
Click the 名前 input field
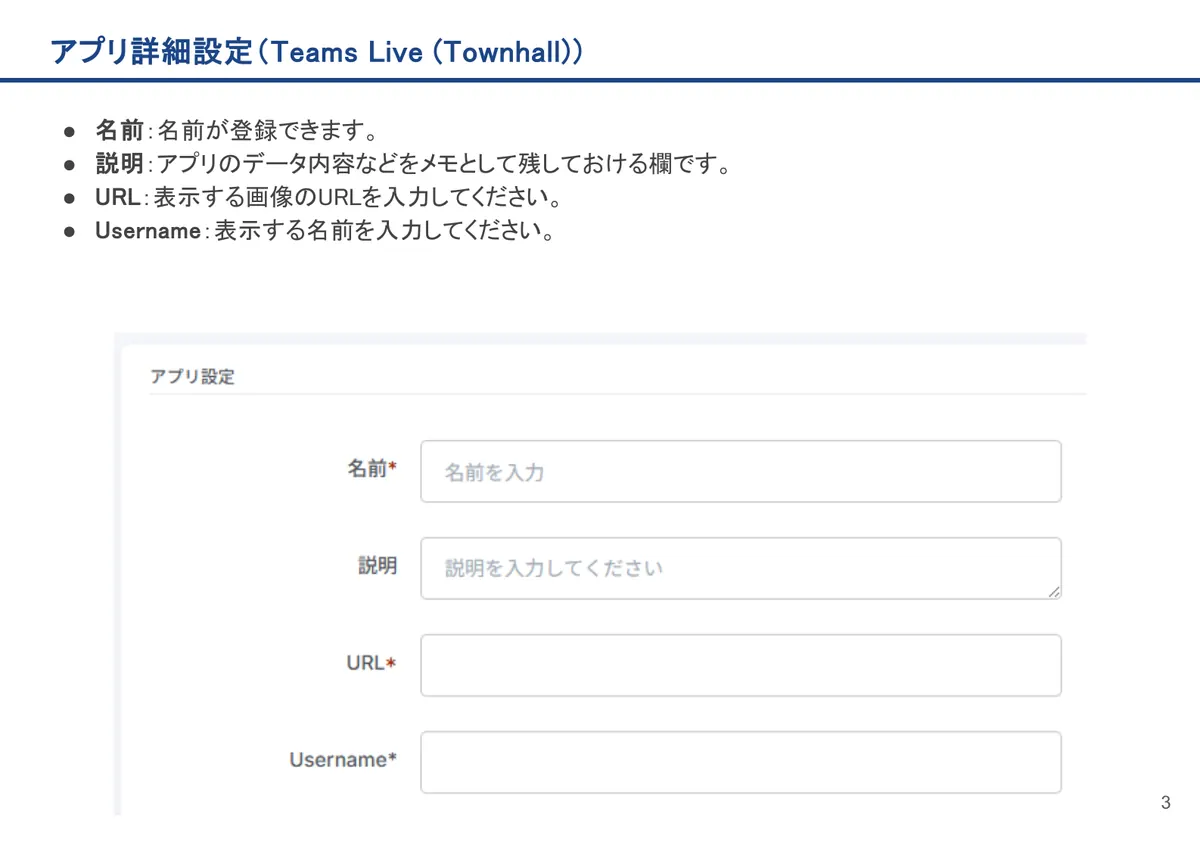coord(740,471)
